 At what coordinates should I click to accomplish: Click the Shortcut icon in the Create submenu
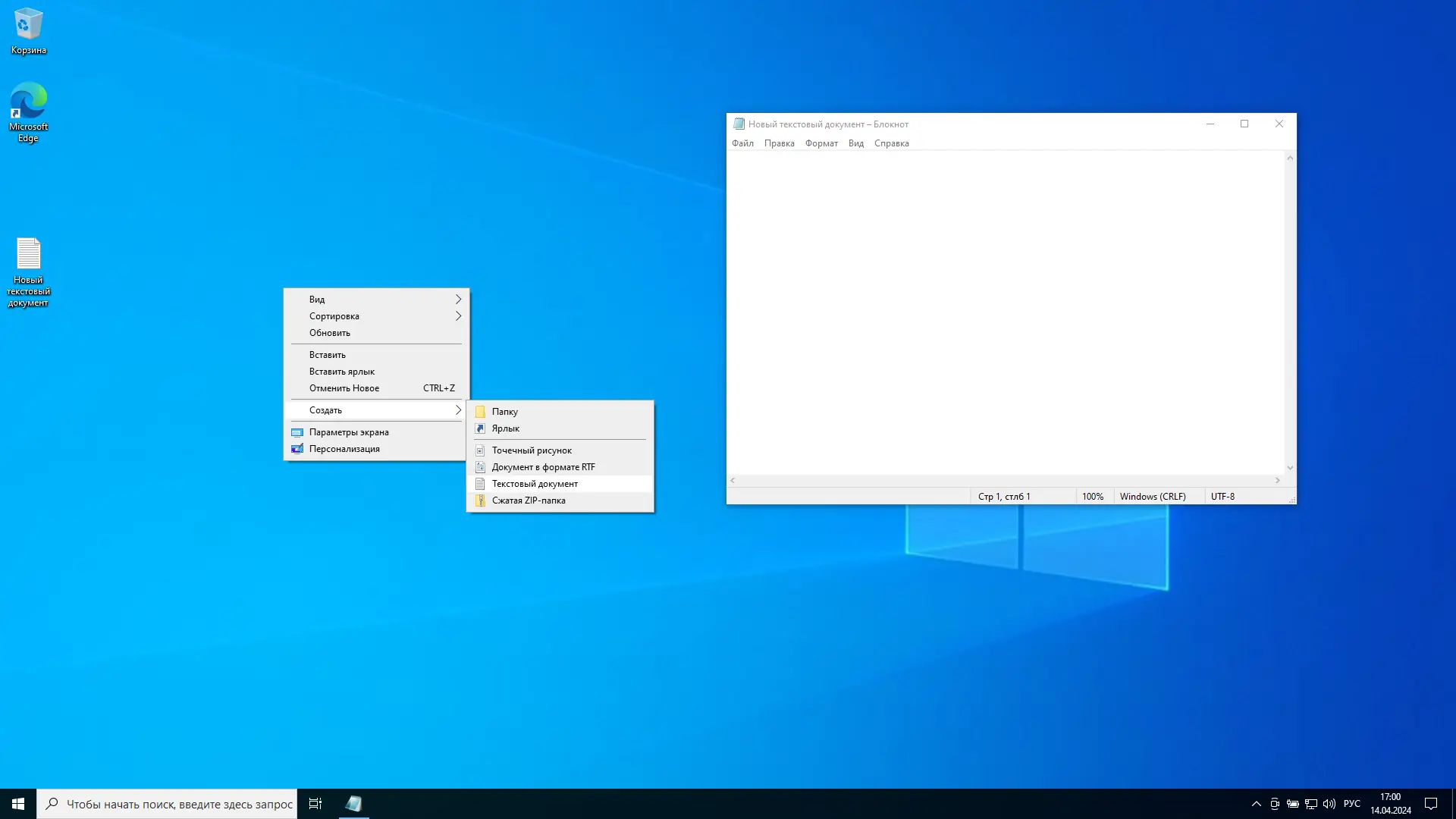(480, 428)
